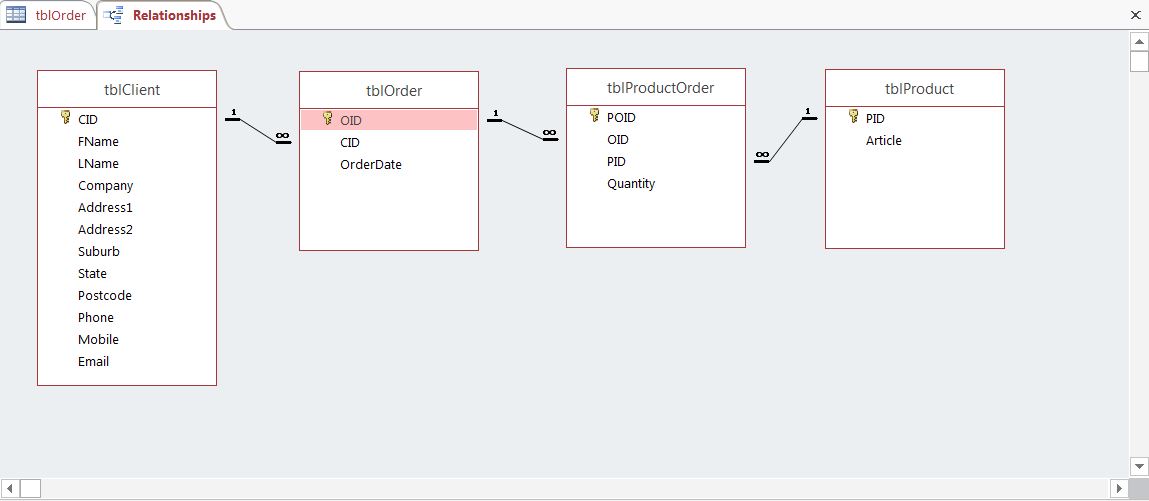Viewport: 1149px width, 501px height.
Task: Select the tblProduct table title
Action: click(920, 89)
